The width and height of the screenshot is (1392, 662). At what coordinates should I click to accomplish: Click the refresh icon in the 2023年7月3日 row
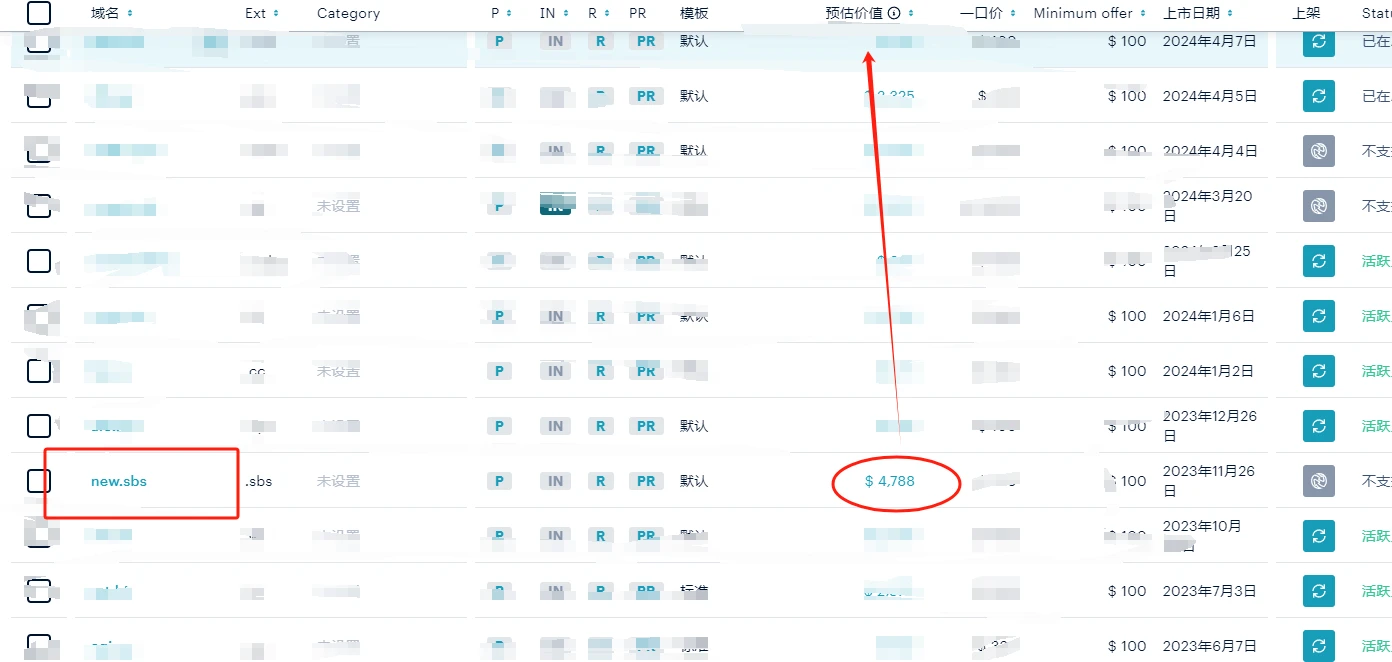(x=1319, y=591)
